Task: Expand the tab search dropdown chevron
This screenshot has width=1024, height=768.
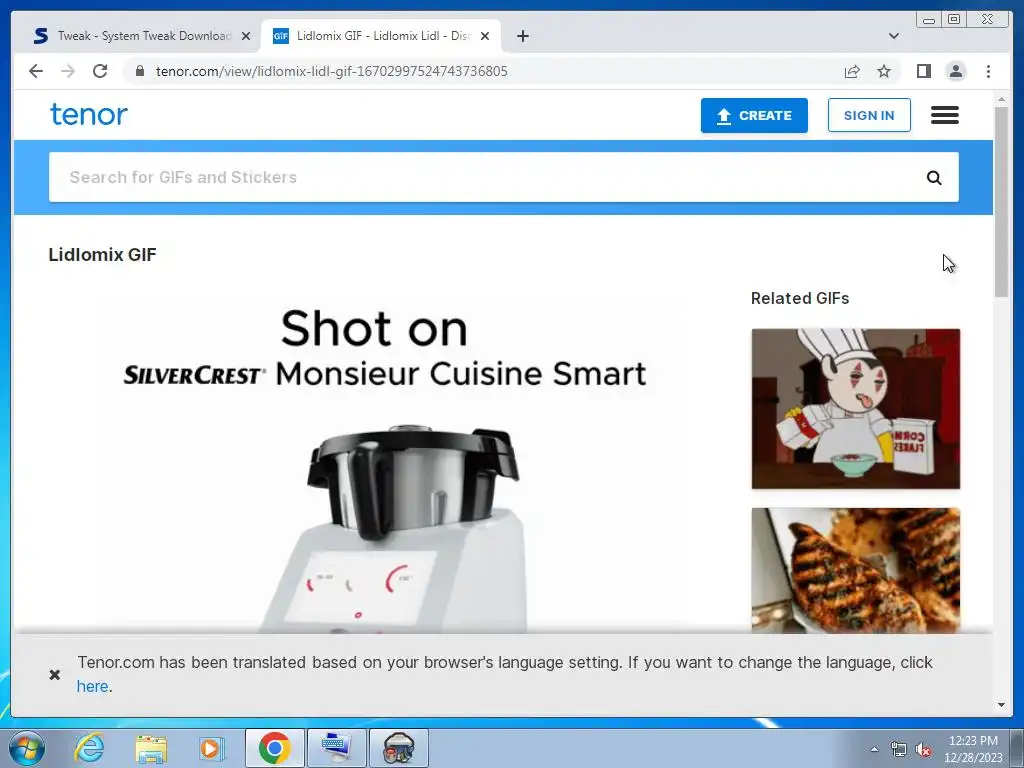Action: [x=894, y=36]
